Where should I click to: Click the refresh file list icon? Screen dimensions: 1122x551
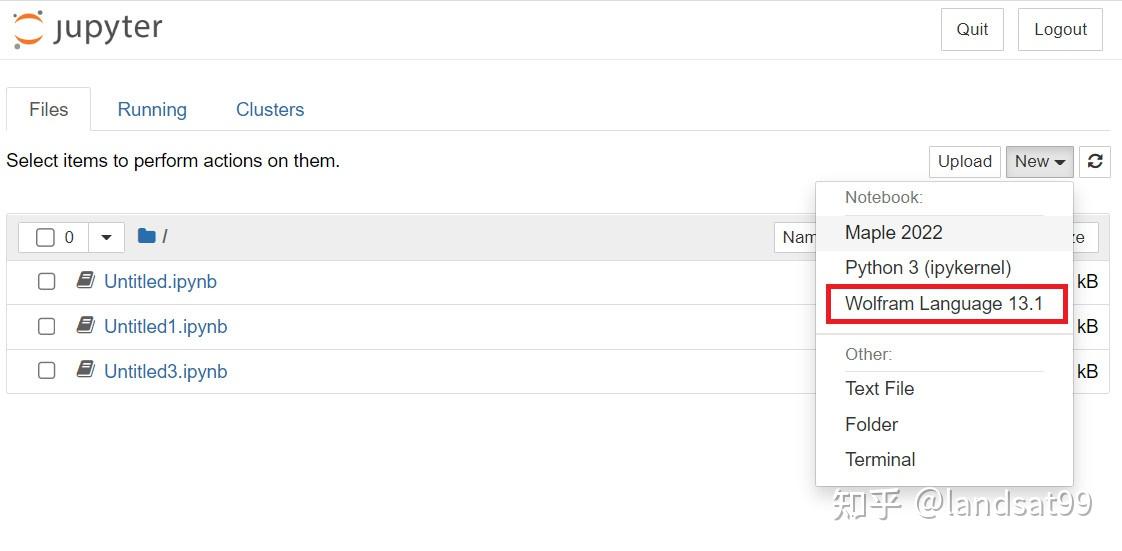point(1095,161)
